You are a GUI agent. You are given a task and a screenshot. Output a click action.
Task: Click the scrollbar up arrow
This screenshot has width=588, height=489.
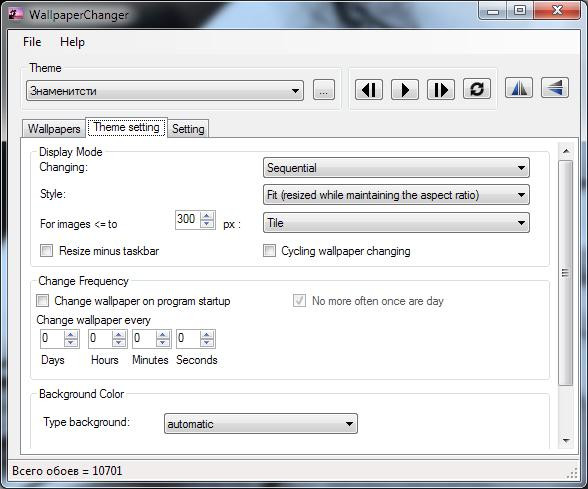point(566,151)
